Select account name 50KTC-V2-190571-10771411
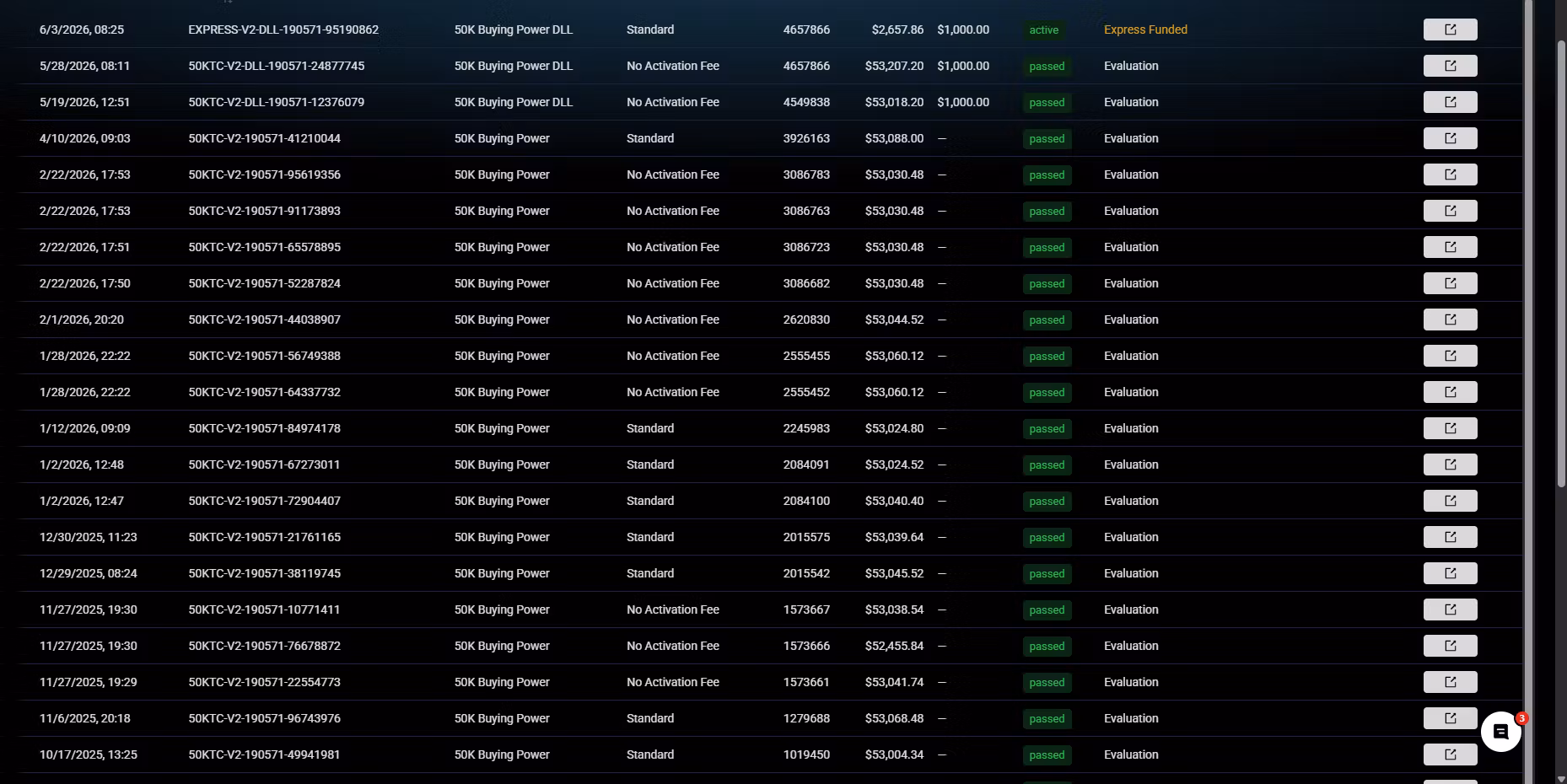 (x=264, y=609)
